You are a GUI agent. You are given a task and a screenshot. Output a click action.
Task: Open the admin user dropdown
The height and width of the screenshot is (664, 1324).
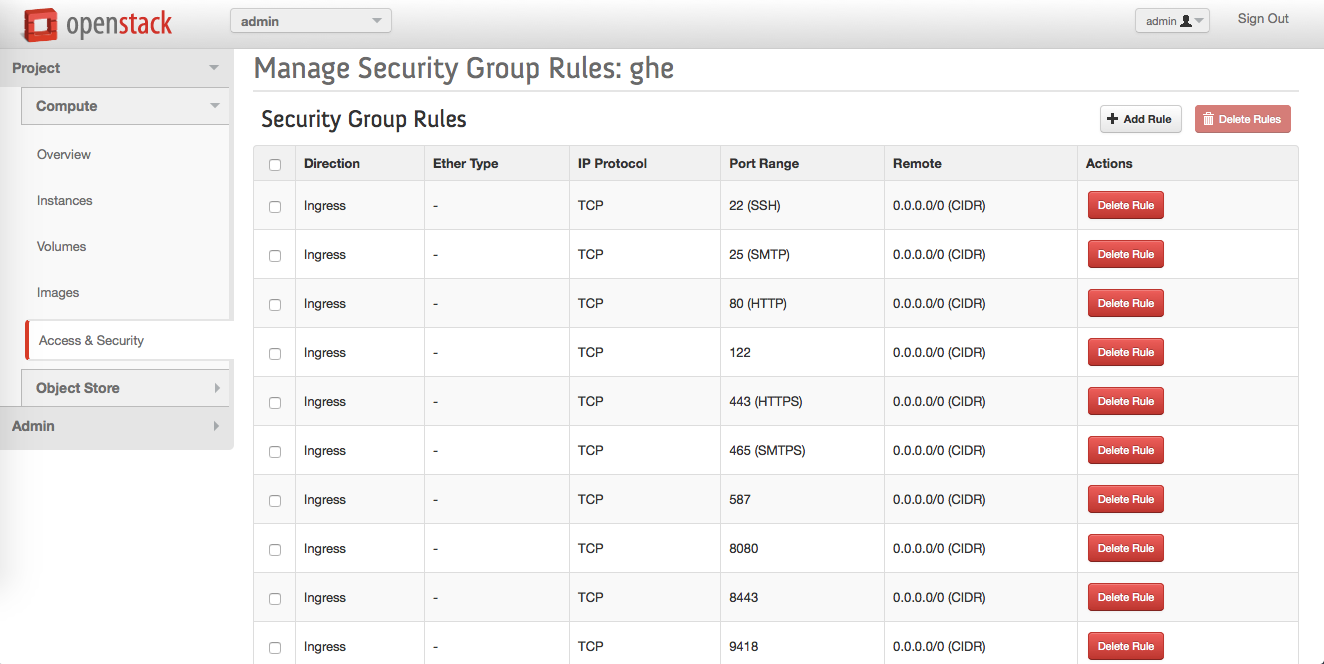click(1172, 21)
